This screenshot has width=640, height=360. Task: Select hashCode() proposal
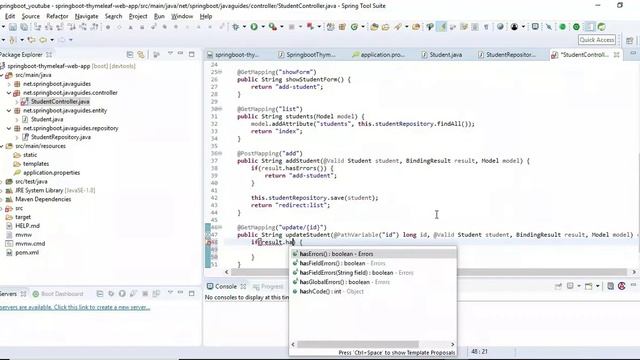click(373, 291)
